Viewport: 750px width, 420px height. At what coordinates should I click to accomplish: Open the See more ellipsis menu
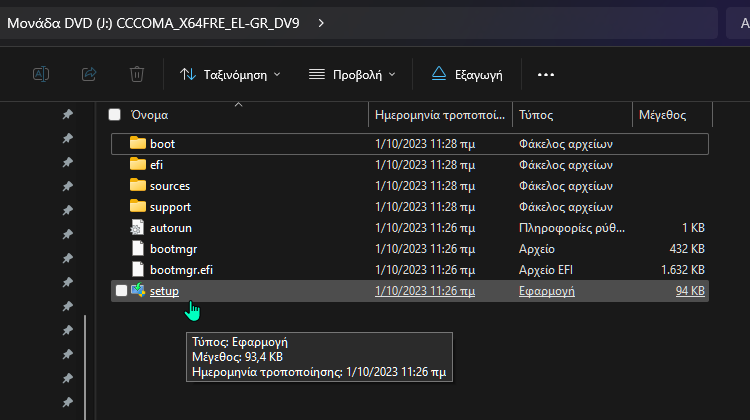pyautogui.click(x=545, y=74)
